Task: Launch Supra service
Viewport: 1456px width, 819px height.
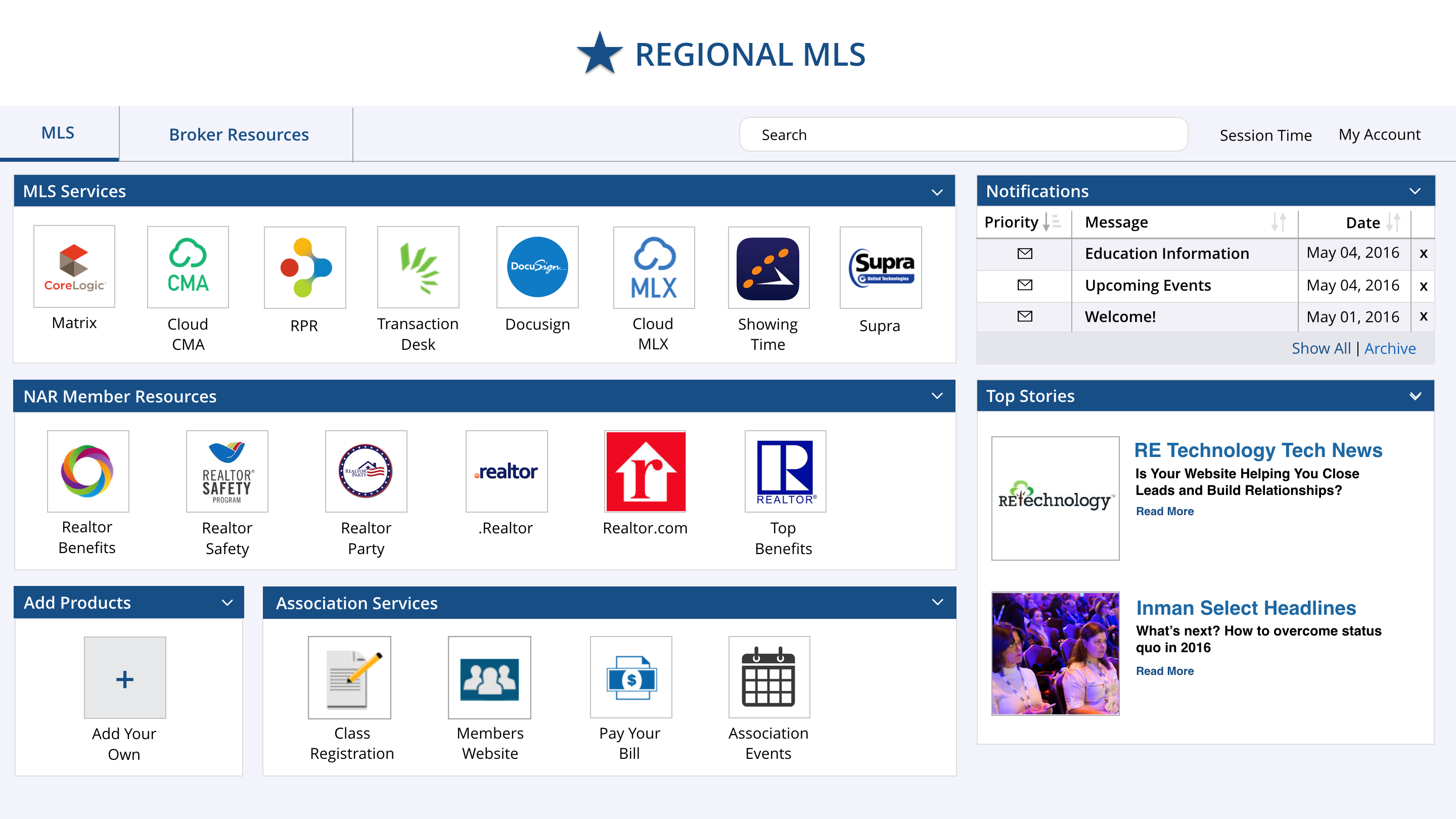Action: coord(881,267)
